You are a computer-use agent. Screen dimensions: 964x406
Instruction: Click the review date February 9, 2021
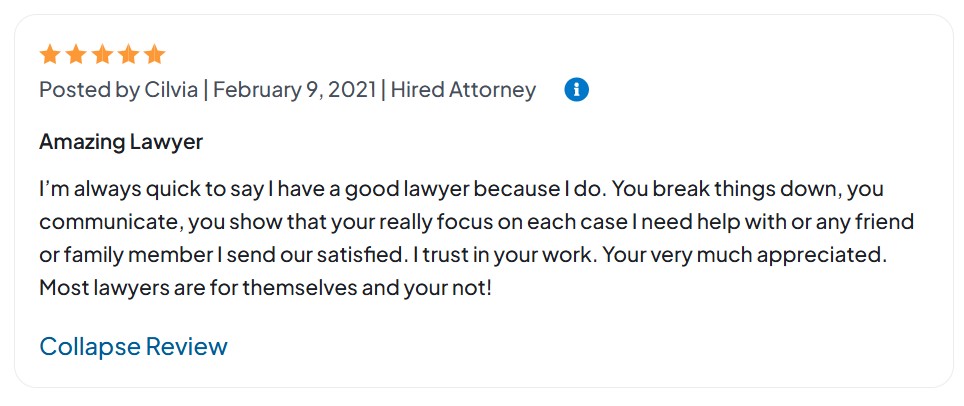click(x=293, y=90)
